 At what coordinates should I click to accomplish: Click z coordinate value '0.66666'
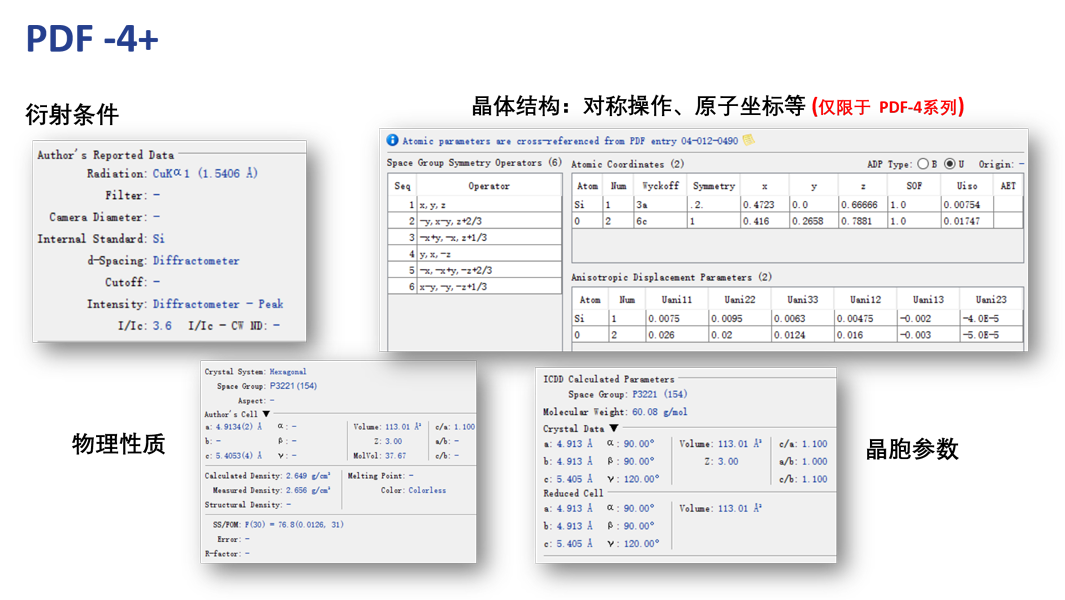click(x=863, y=205)
